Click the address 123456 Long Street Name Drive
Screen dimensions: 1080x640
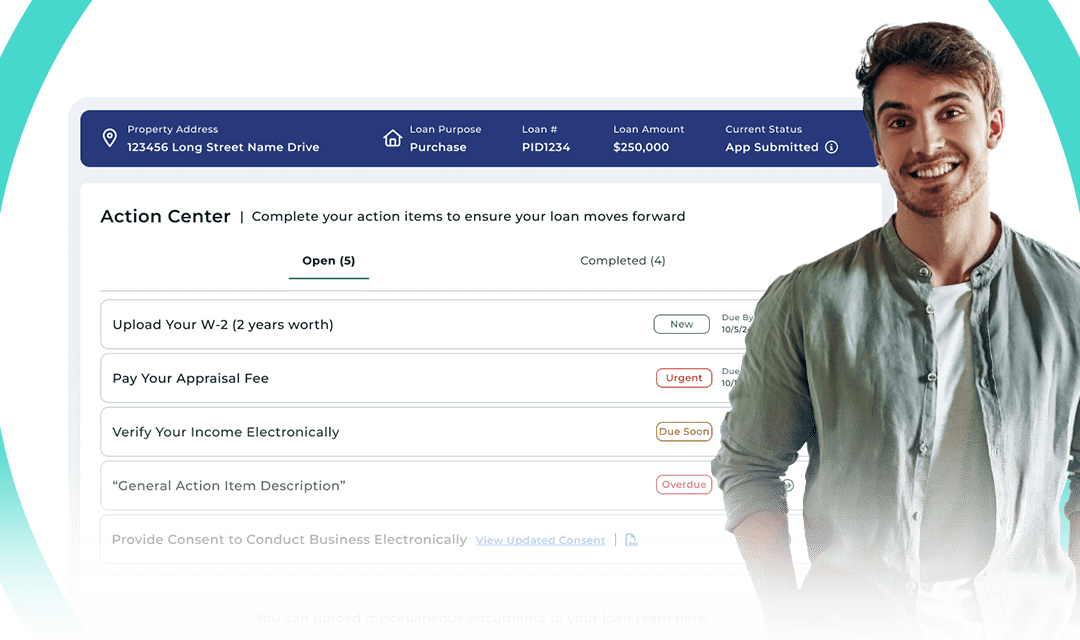tap(223, 147)
